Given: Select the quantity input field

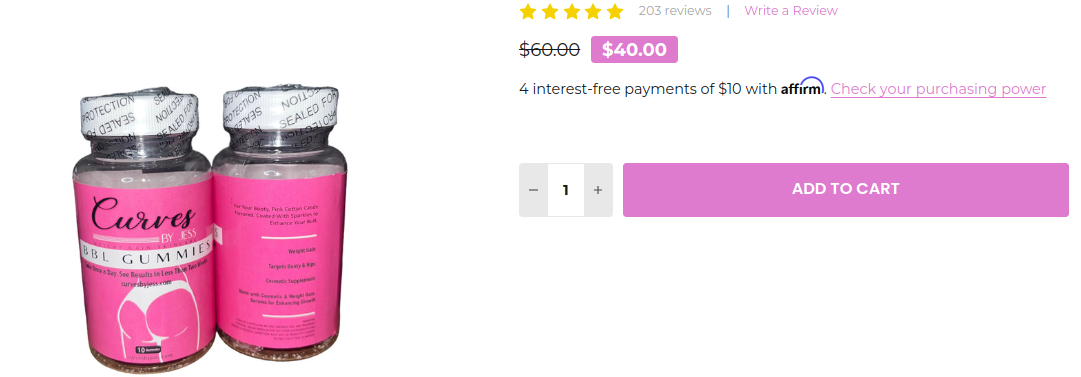Looking at the screenshot, I should click(x=566, y=190).
